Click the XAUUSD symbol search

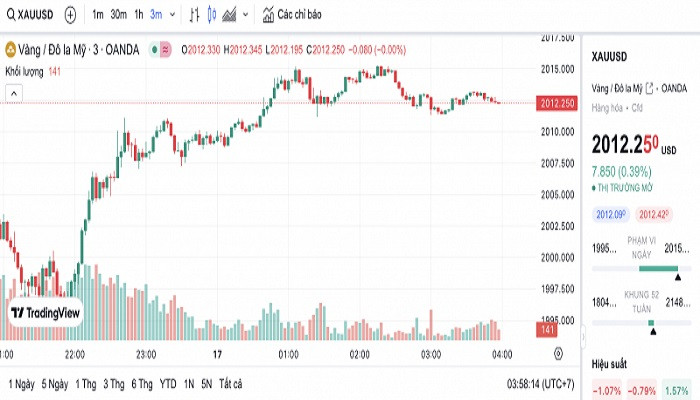(x=30, y=15)
